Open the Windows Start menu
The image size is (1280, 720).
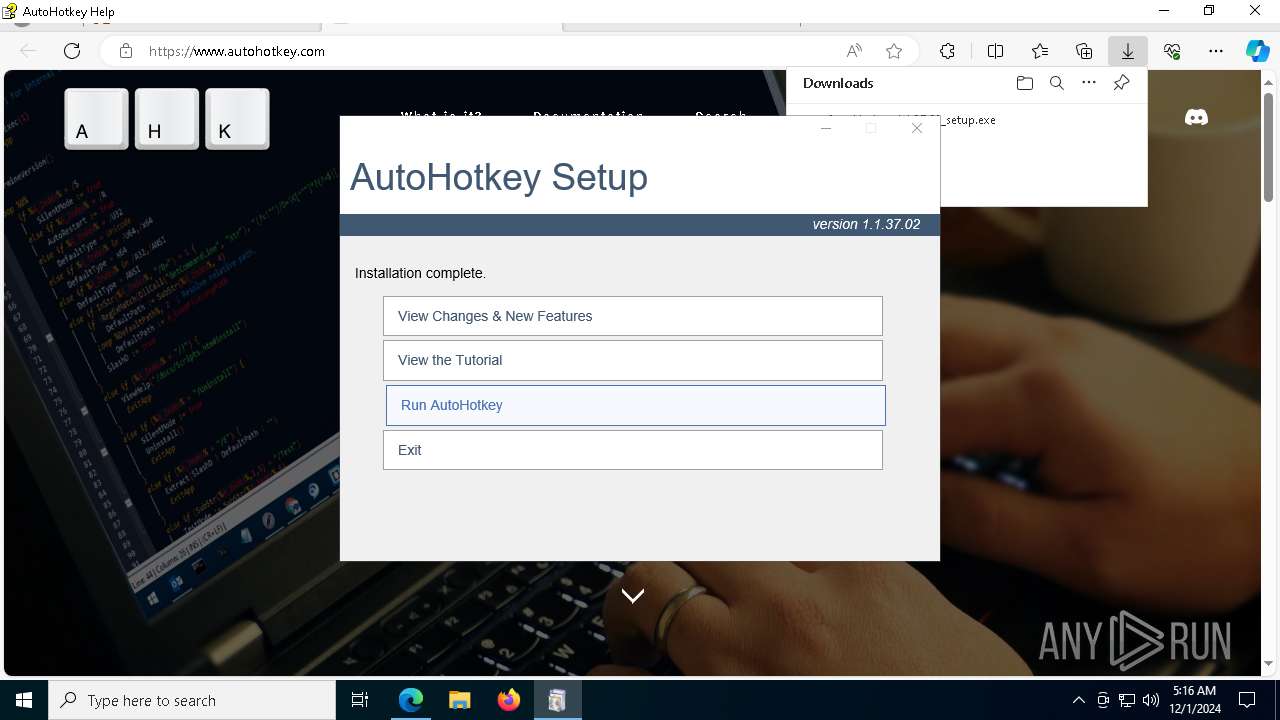coord(24,700)
